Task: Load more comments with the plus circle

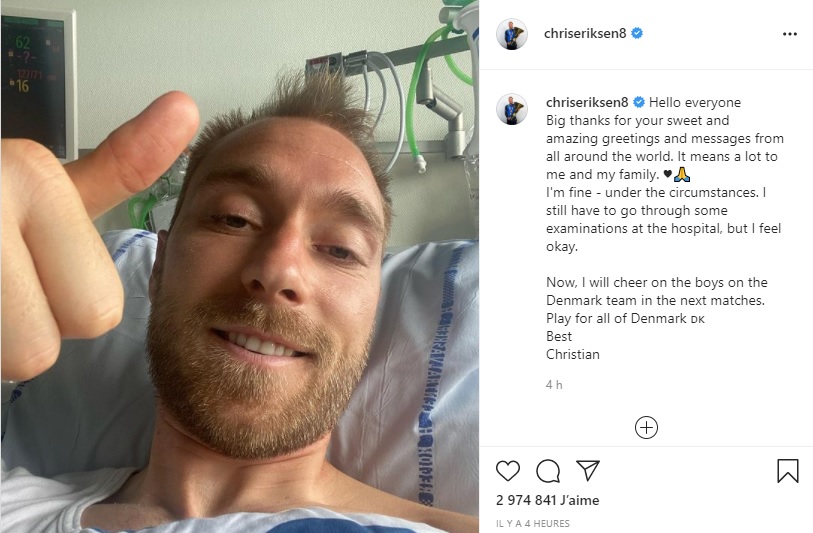Action: [646, 428]
